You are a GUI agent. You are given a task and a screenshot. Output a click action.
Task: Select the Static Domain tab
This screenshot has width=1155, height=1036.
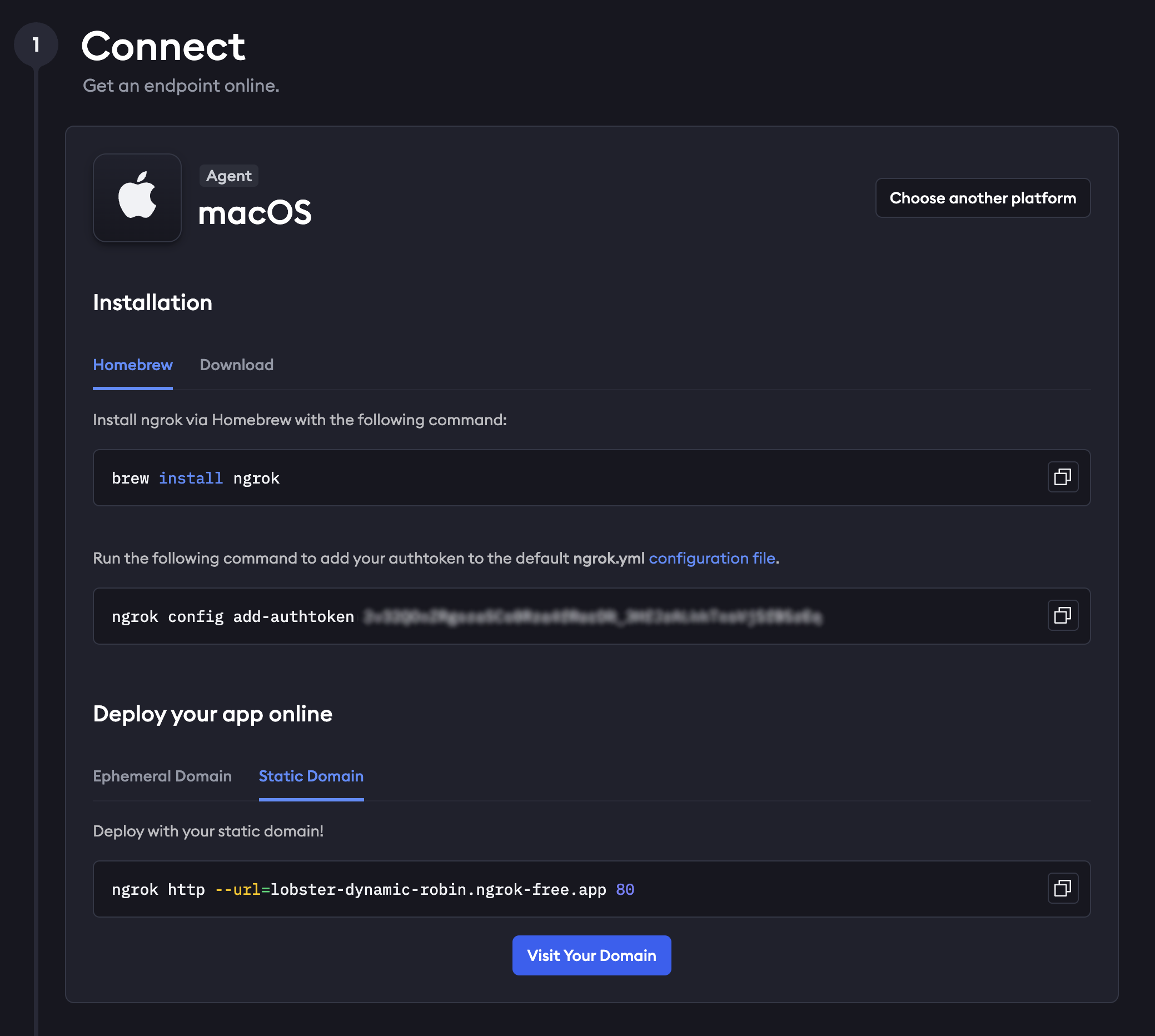(x=311, y=776)
